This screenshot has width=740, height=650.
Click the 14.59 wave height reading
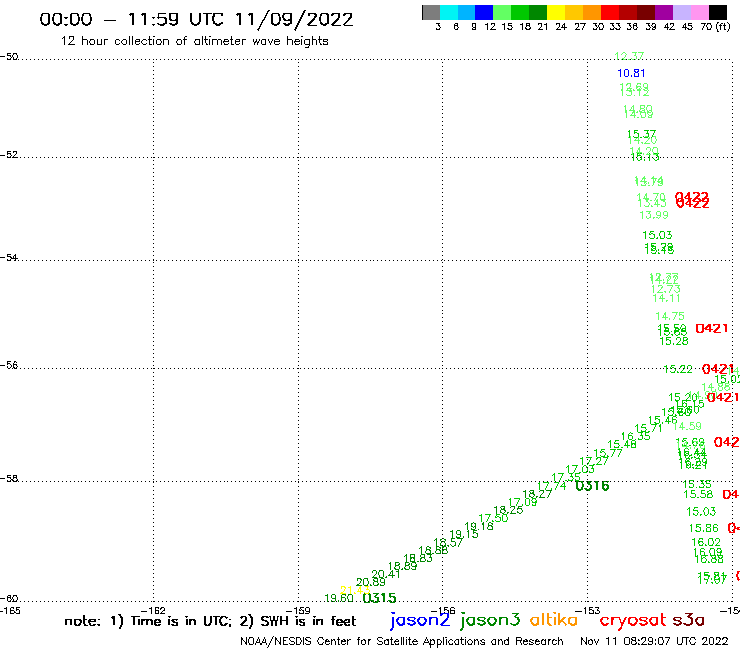coord(687,426)
